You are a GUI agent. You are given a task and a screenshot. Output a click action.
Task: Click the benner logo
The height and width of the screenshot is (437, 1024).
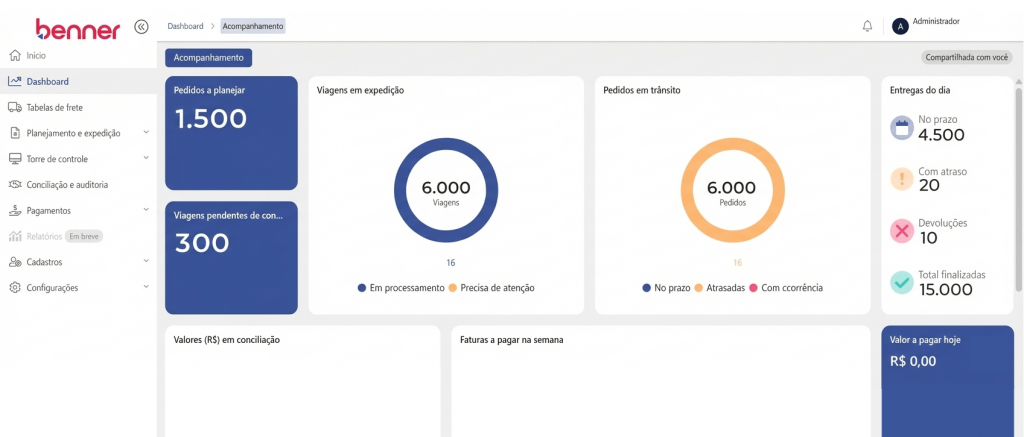pyautogui.click(x=78, y=29)
